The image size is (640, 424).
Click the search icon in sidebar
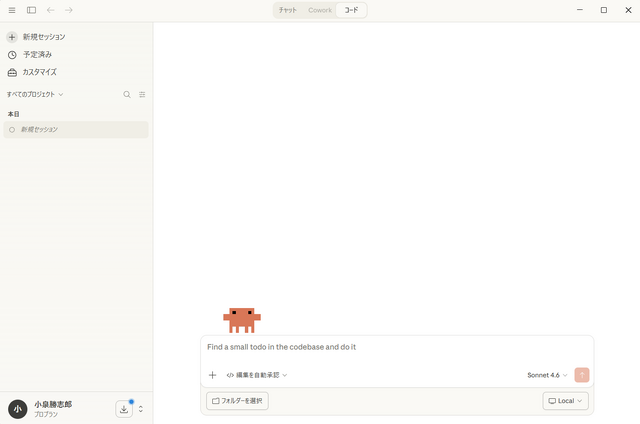point(127,94)
